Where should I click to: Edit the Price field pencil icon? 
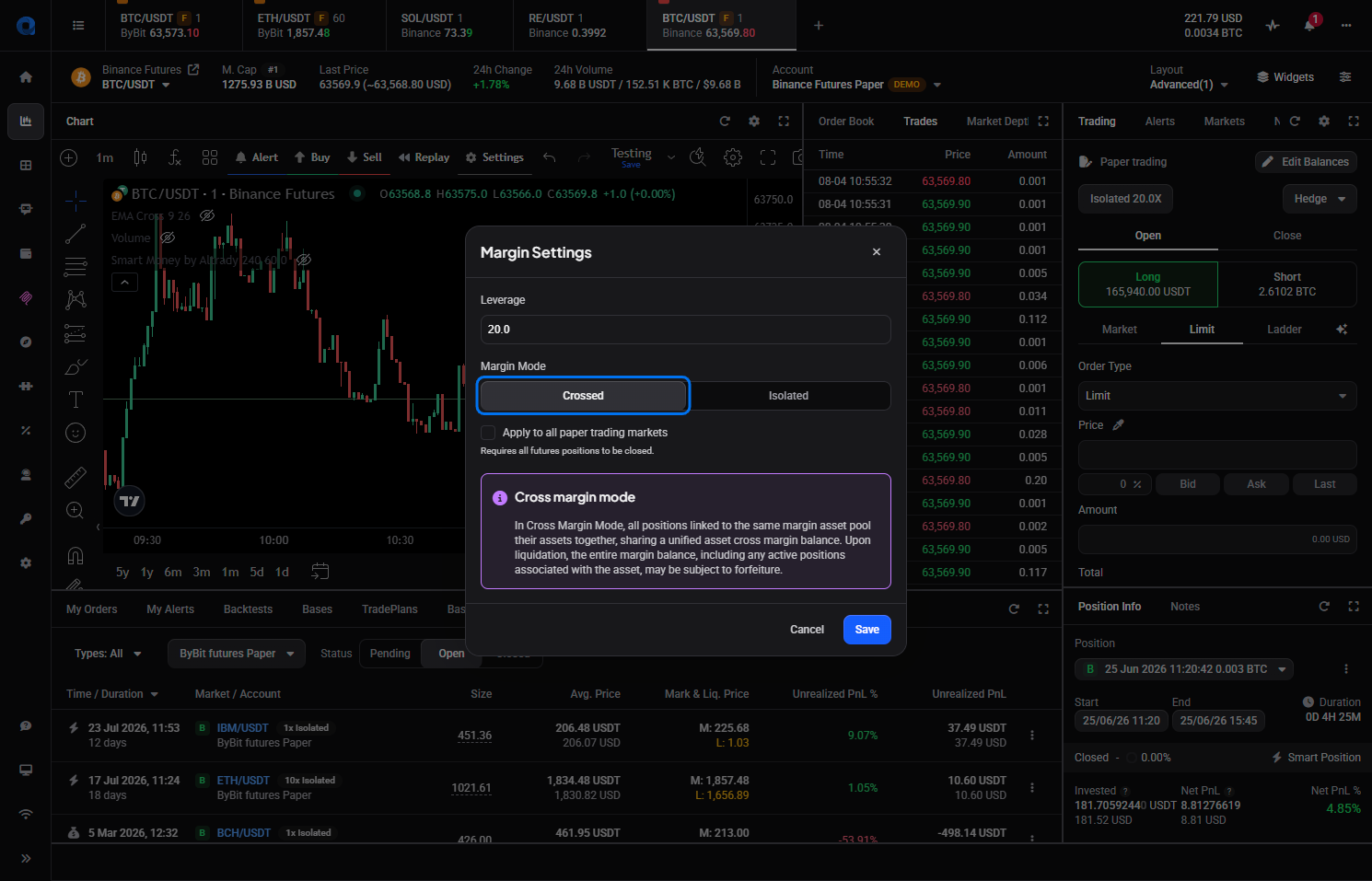pyautogui.click(x=1119, y=425)
